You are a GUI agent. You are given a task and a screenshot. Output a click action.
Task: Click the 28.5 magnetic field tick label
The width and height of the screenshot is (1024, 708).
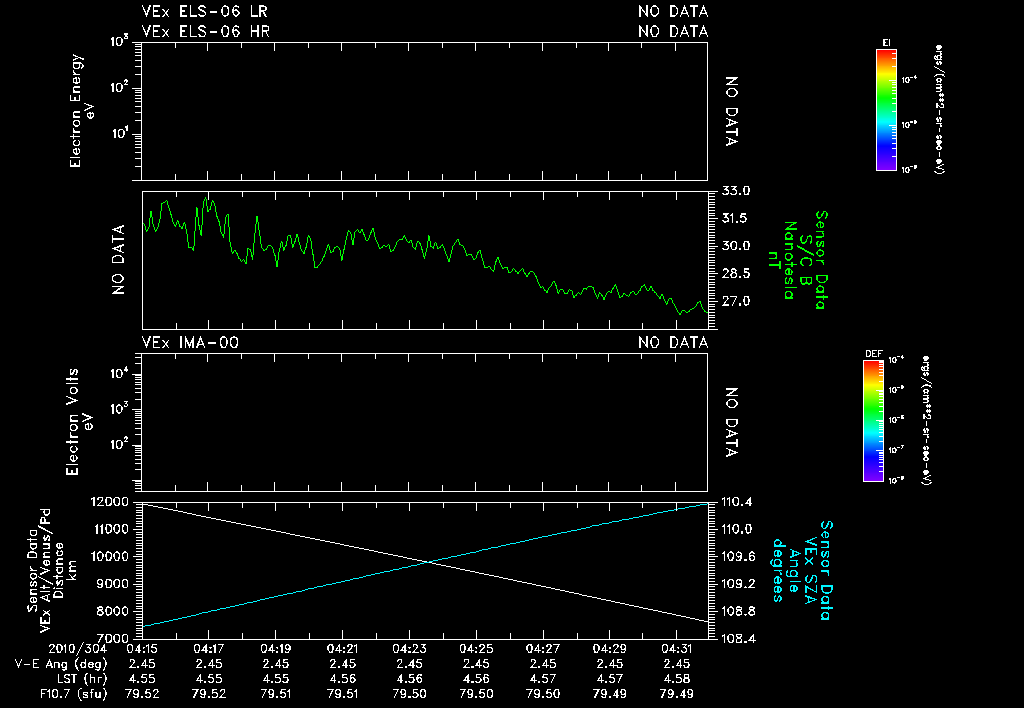[x=736, y=274]
